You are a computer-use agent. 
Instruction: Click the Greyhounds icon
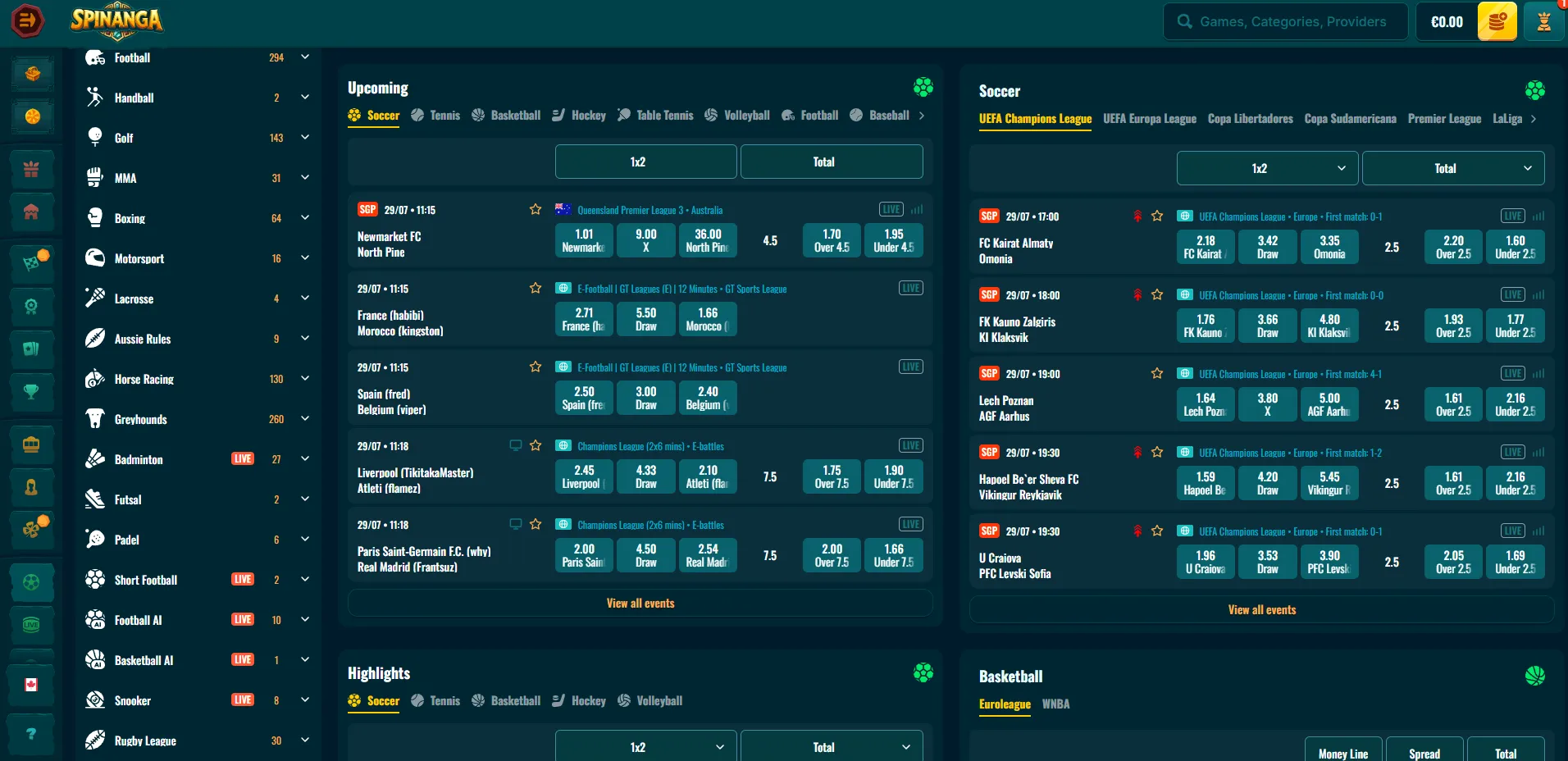95,419
